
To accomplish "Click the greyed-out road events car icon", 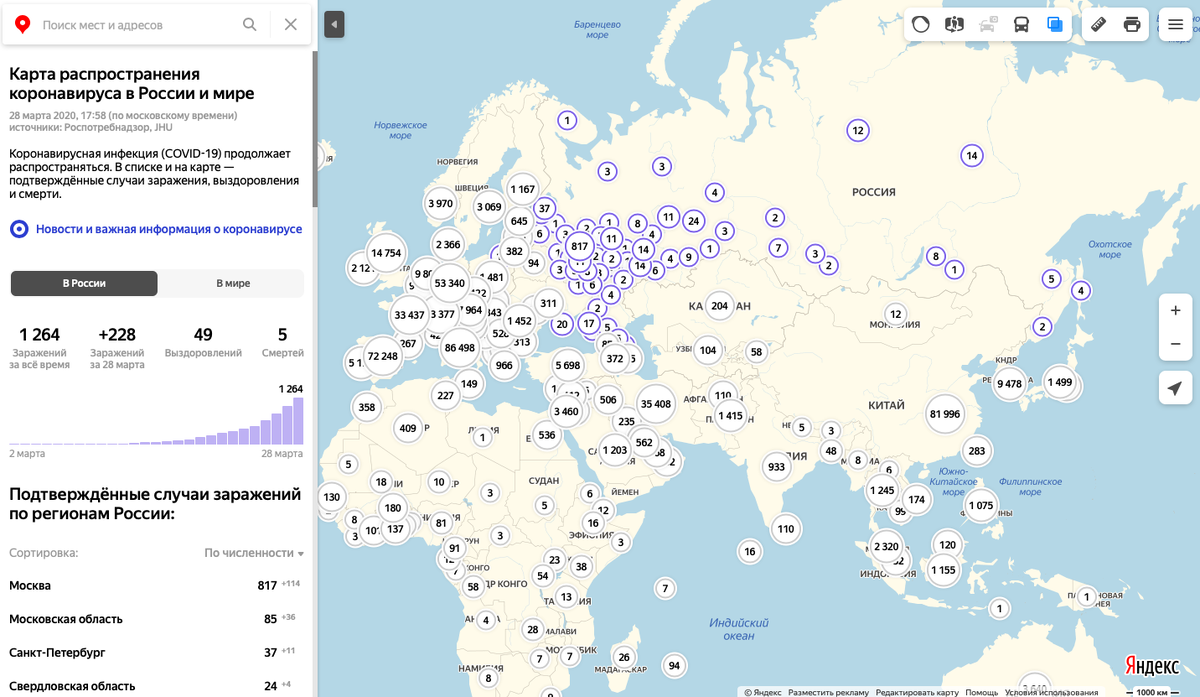I will [x=988, y=24].
